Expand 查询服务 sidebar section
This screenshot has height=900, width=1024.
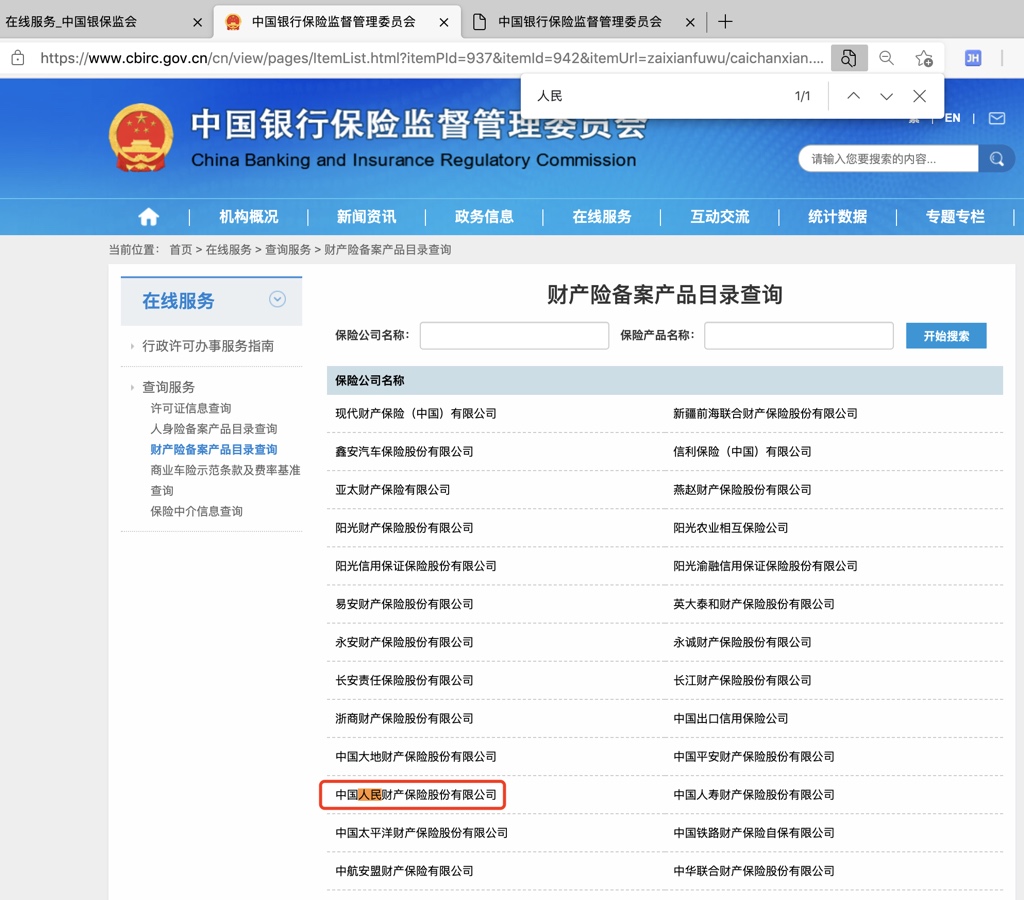[168, 387]
